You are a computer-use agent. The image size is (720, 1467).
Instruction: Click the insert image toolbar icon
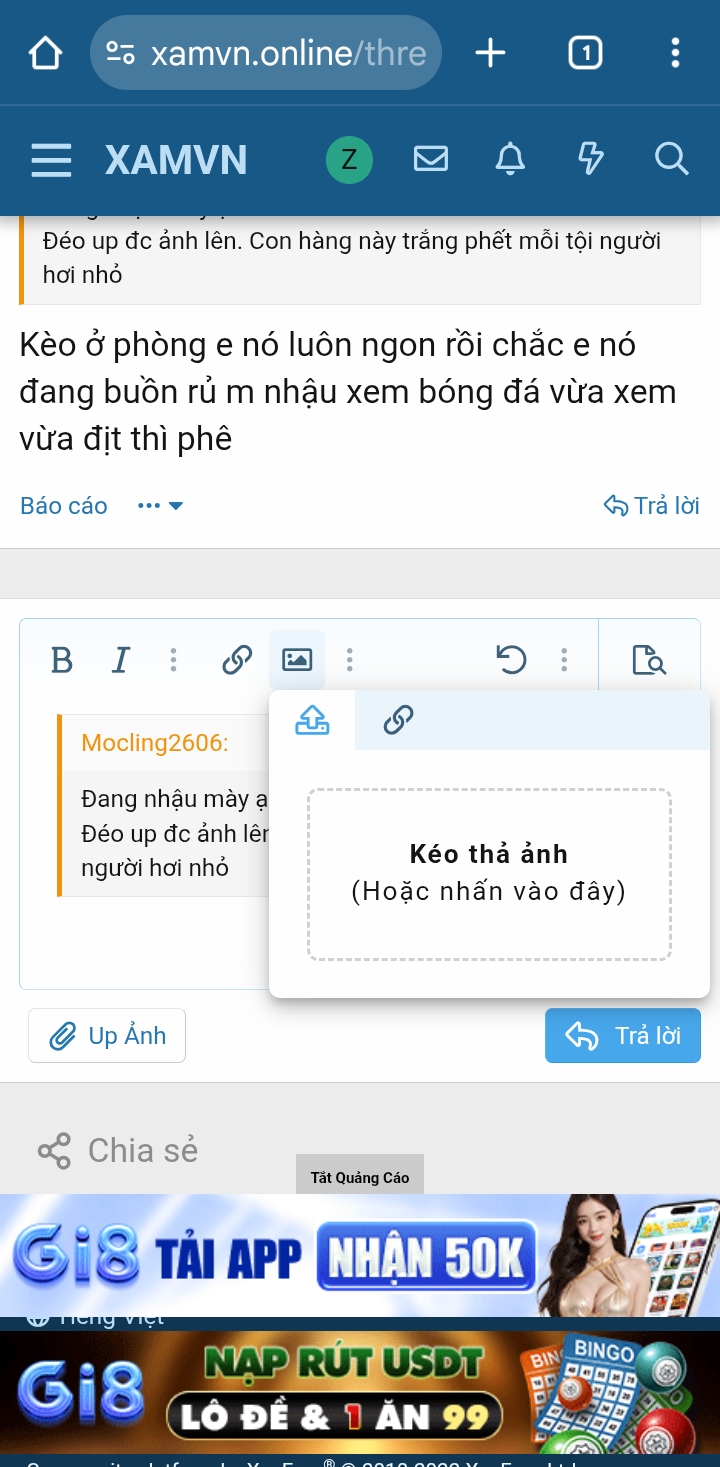point(296,659)
